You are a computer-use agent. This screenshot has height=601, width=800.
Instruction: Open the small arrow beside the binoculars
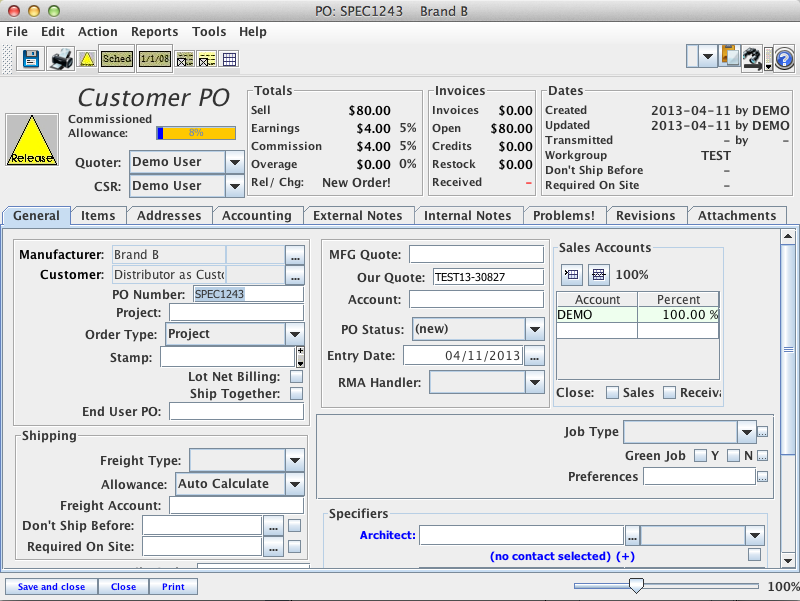click(x=768, y=66)
